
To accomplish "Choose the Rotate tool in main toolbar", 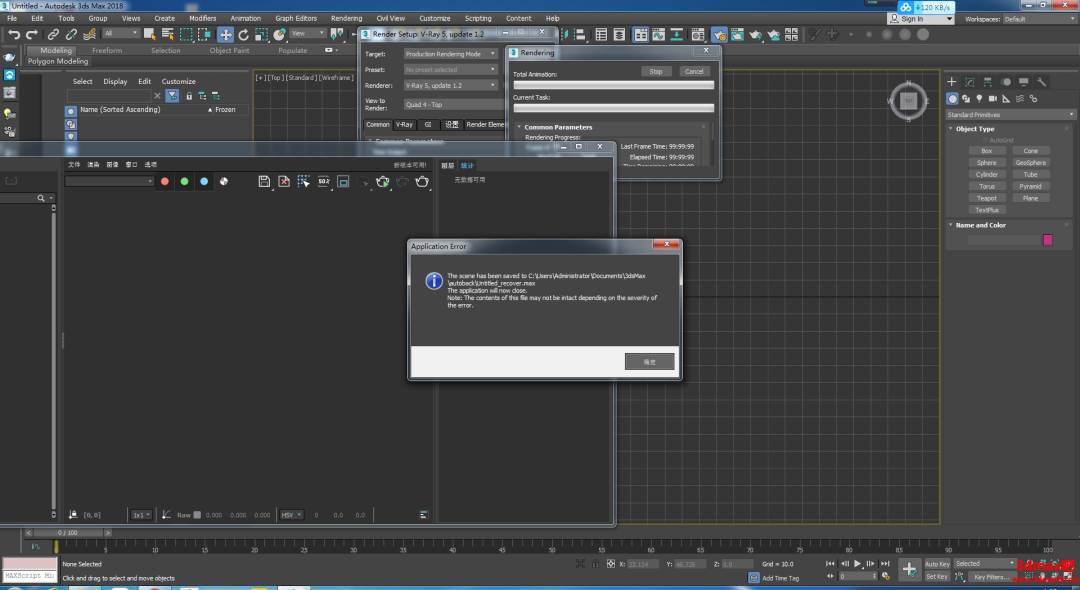I will [243, 34].
